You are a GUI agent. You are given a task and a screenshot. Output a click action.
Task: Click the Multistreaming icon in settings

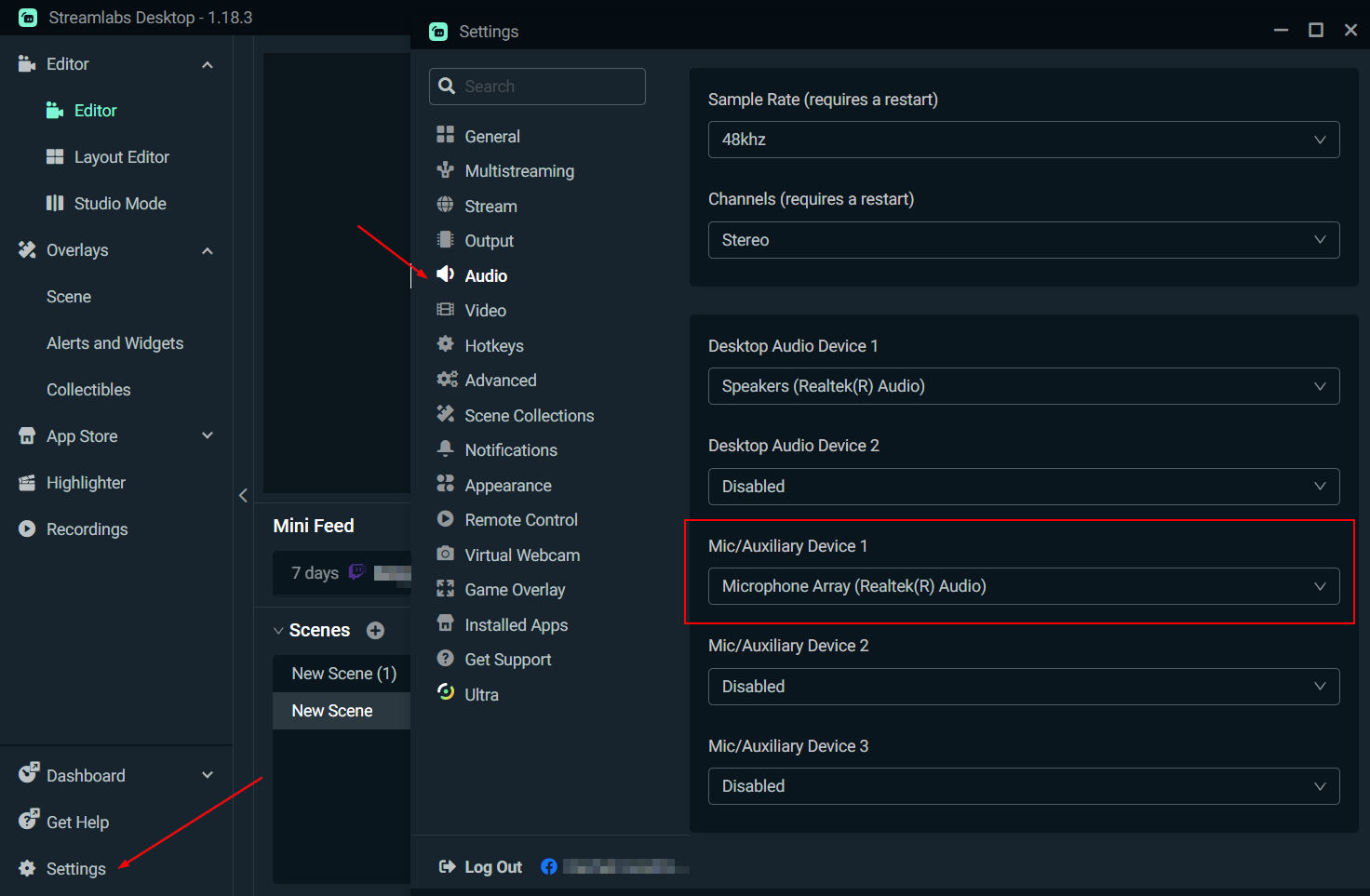pos(446,170)
